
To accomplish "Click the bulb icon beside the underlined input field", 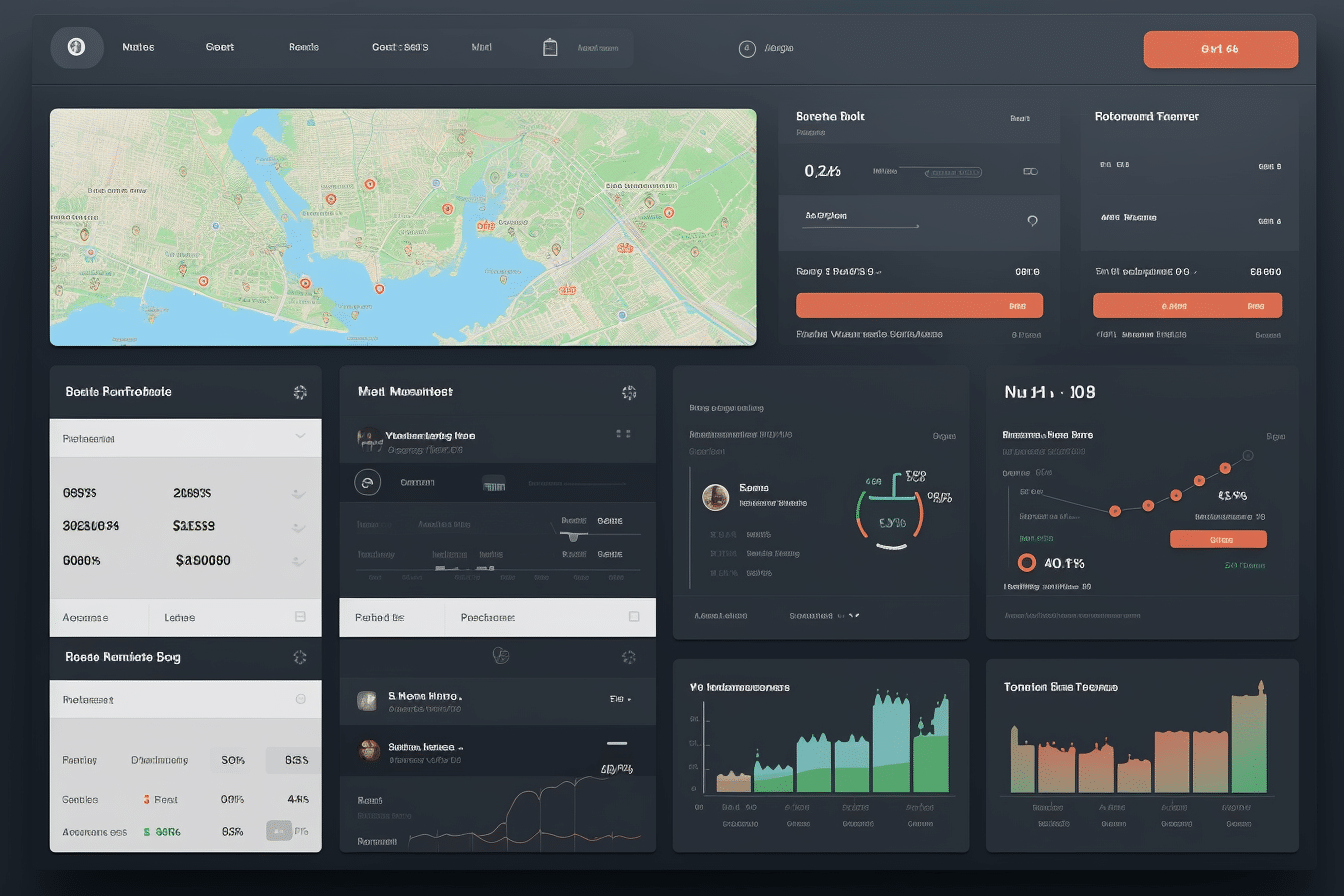I will (x=1032, y=221).
